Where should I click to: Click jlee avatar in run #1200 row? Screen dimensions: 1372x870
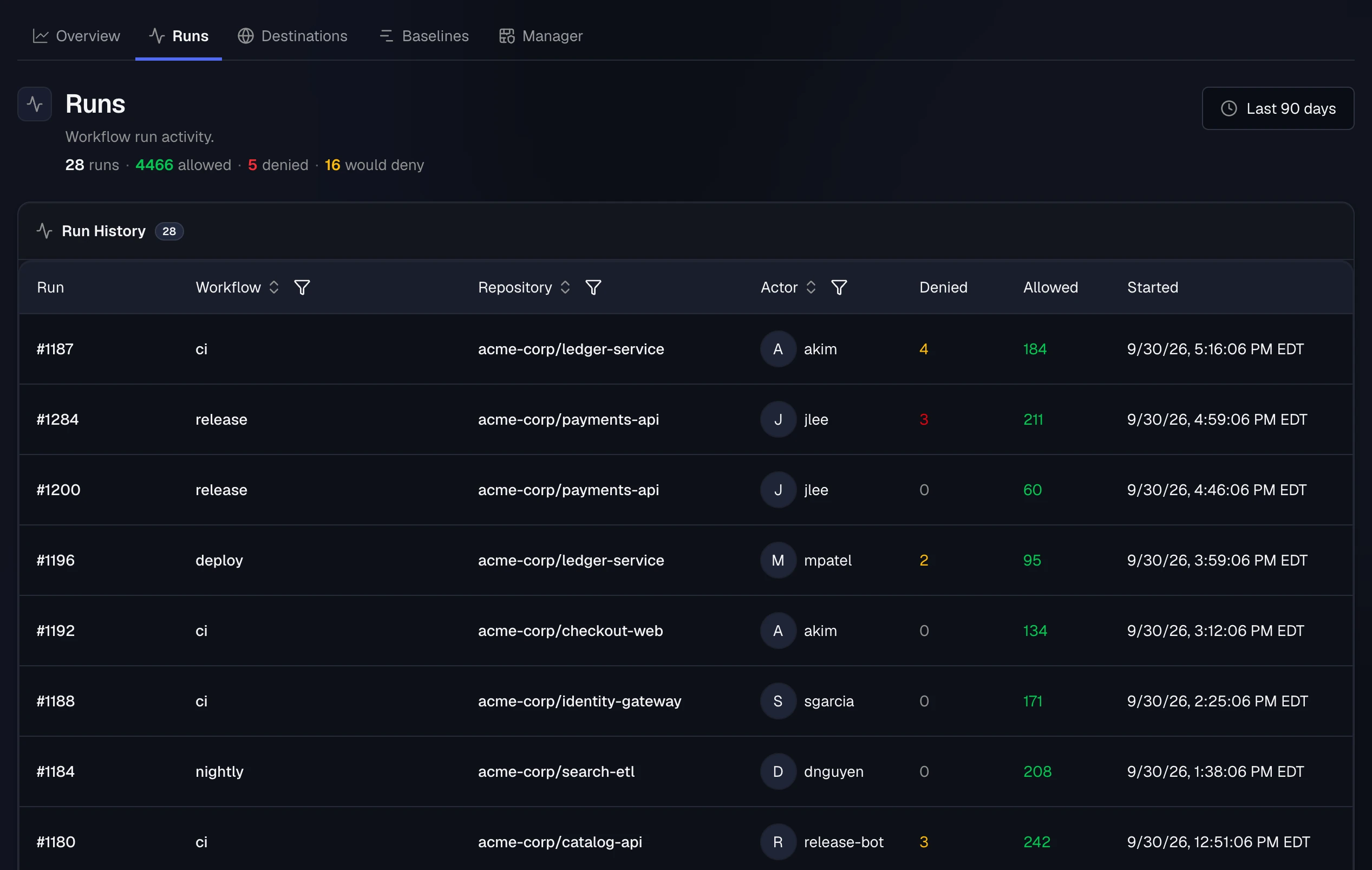pos(778,490)
